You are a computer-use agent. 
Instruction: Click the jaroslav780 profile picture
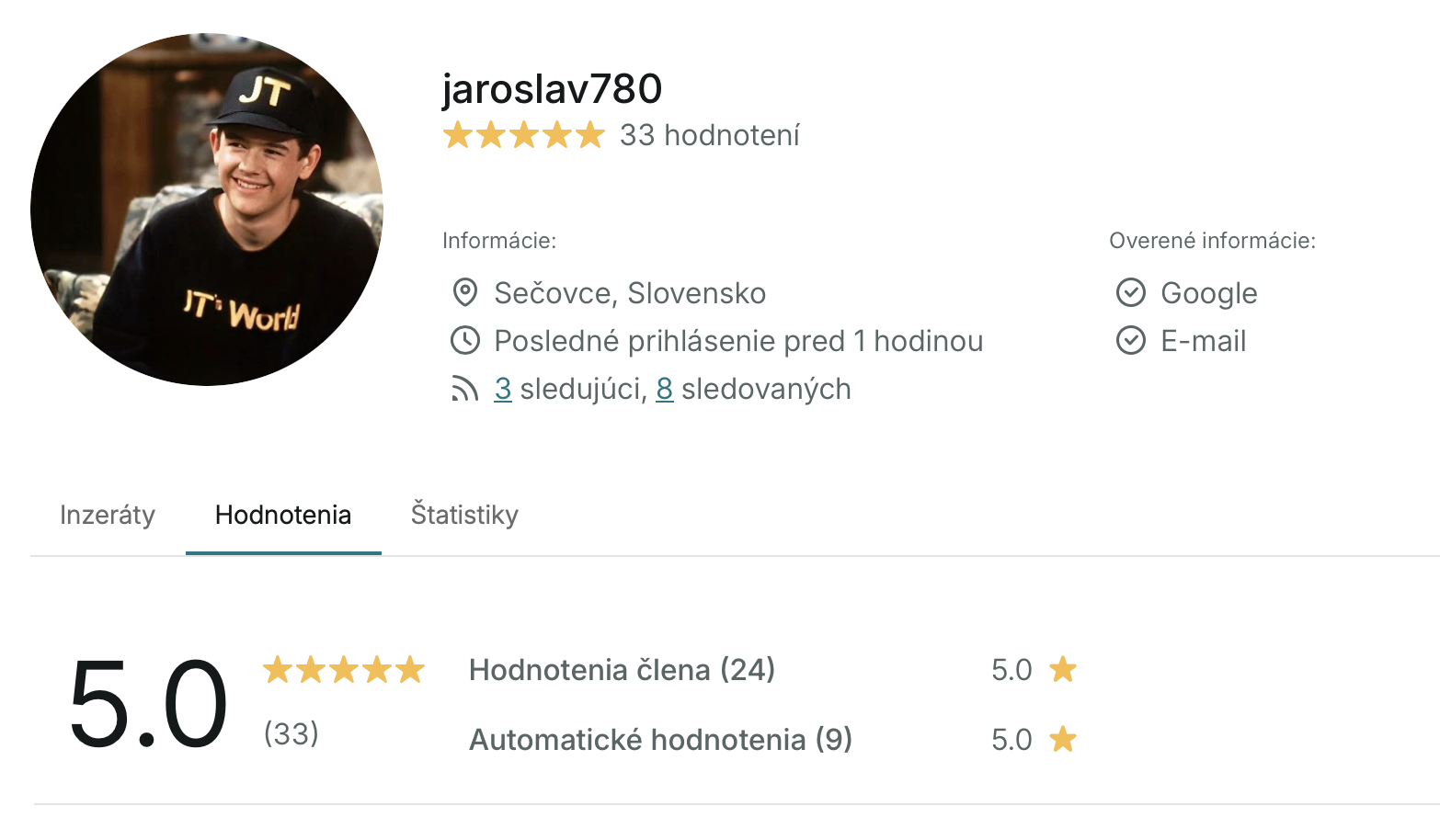[207, 210]
